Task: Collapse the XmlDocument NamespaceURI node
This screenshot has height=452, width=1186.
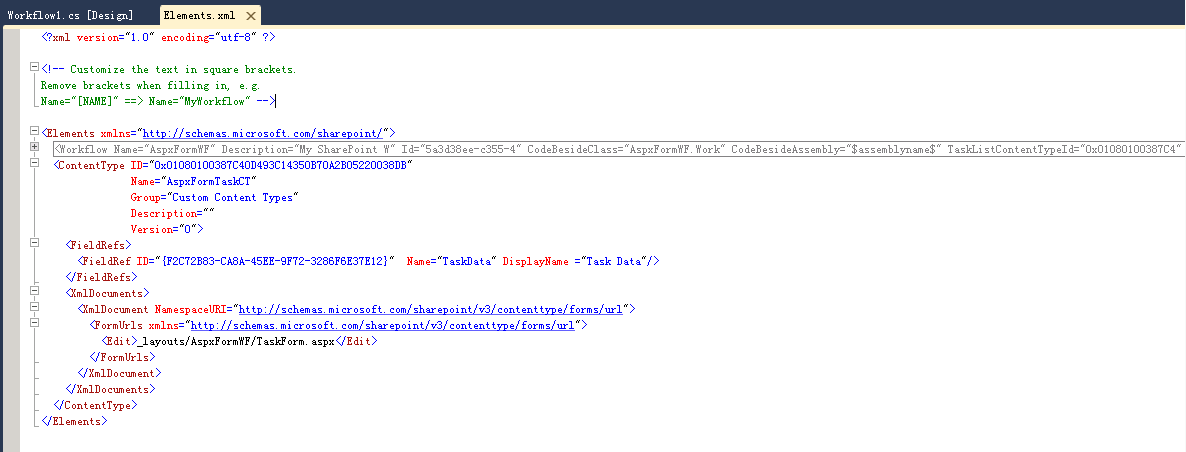Action: [x=33, y=306]
